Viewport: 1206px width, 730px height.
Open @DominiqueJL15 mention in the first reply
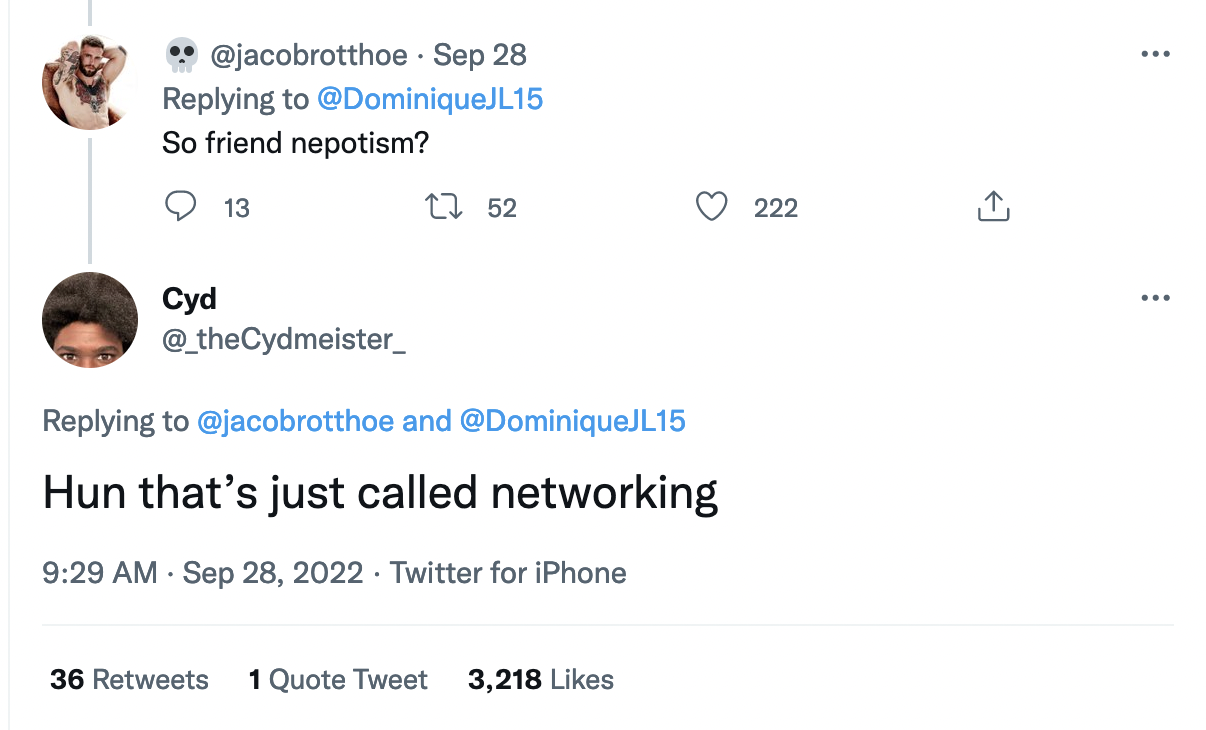click(430, 99)
